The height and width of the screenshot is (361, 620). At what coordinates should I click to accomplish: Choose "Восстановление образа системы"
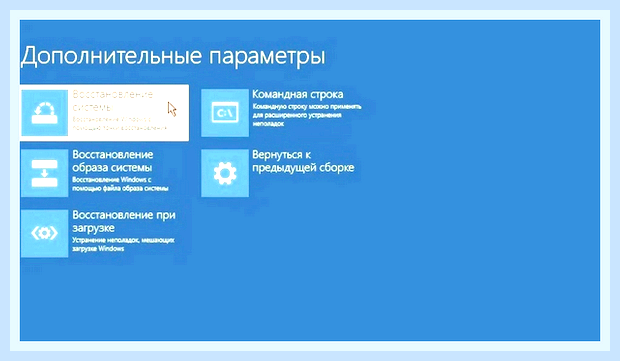[113, 161]
